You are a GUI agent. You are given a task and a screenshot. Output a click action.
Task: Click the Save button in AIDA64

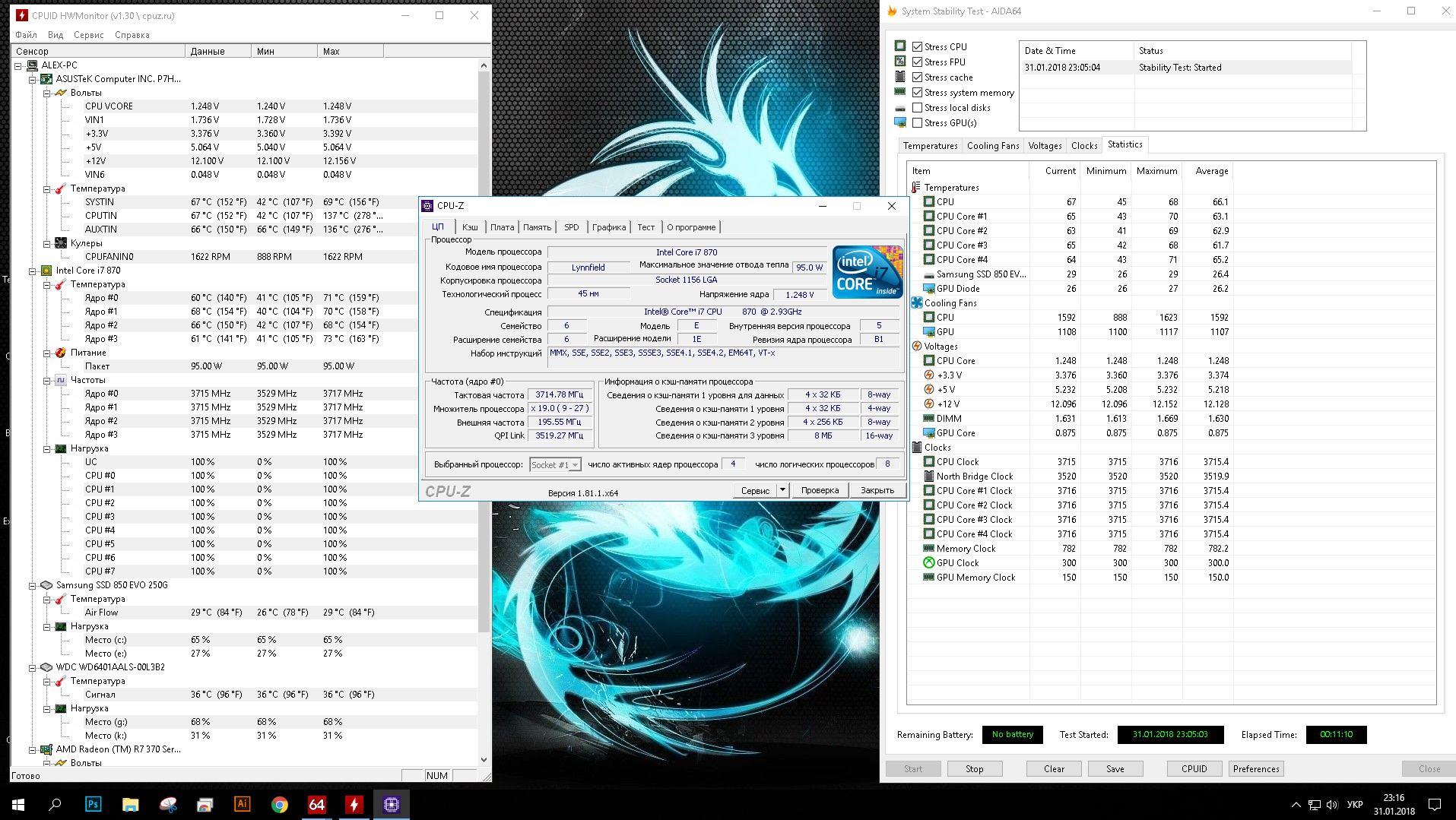[1115, 768]
